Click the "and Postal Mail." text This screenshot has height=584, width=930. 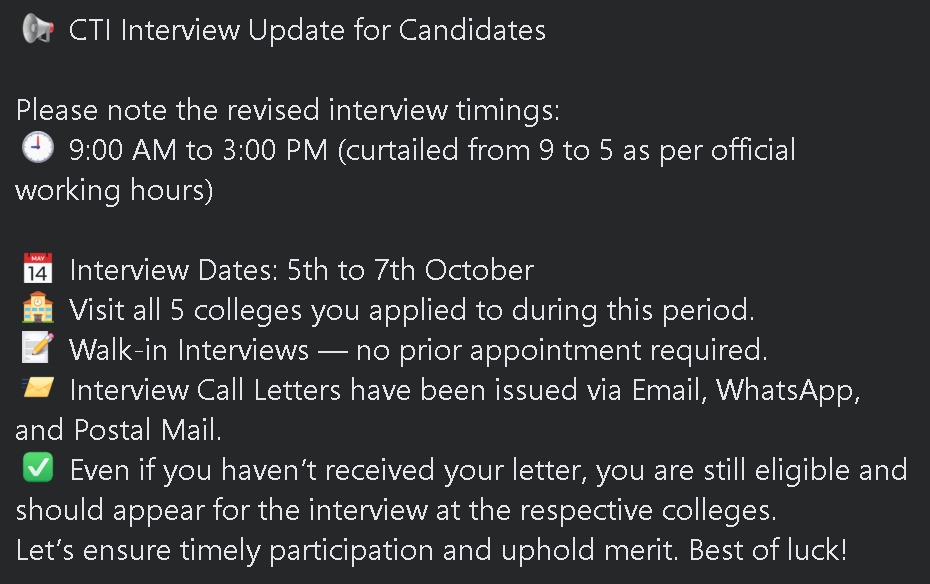[x=119, y=430]
